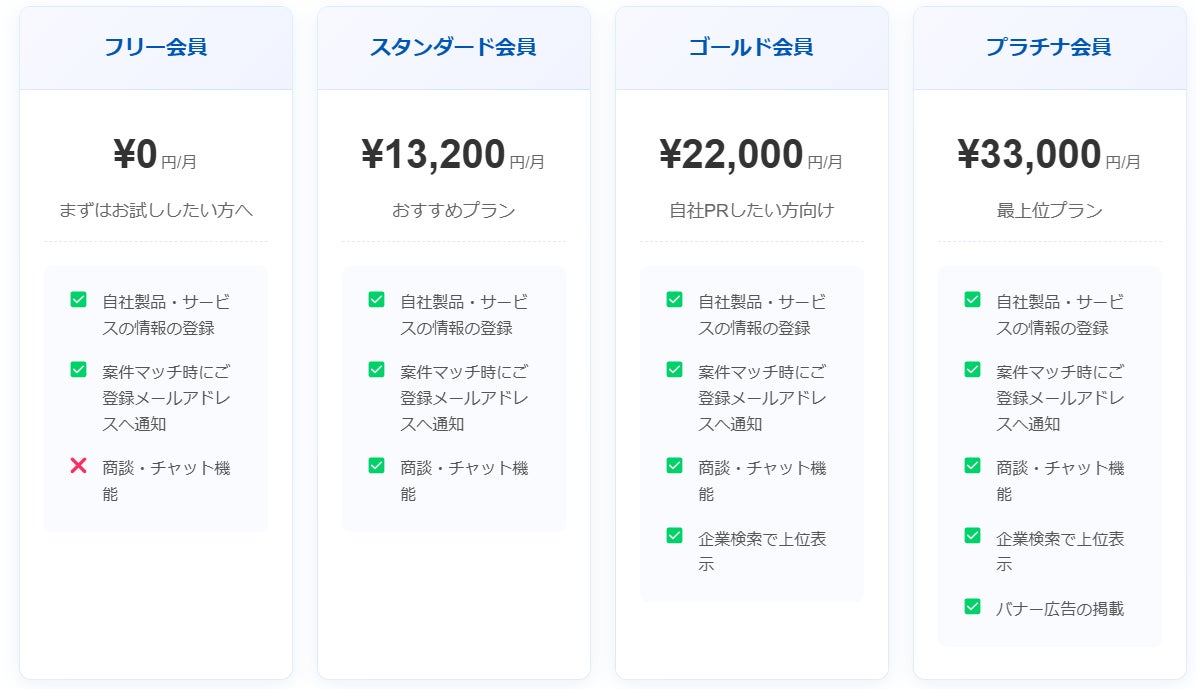Click バナー広告の掲載 check icon
Image resolution: width=1196 pixels, height=689 pixels.
[972, 606]
